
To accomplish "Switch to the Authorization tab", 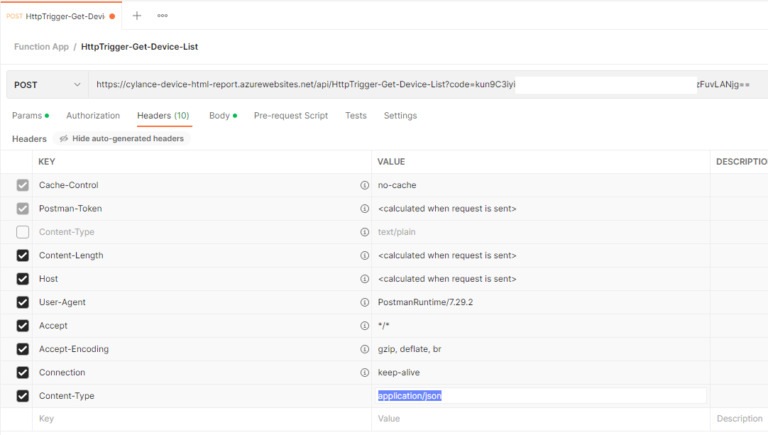I will (x=93, y=116).
